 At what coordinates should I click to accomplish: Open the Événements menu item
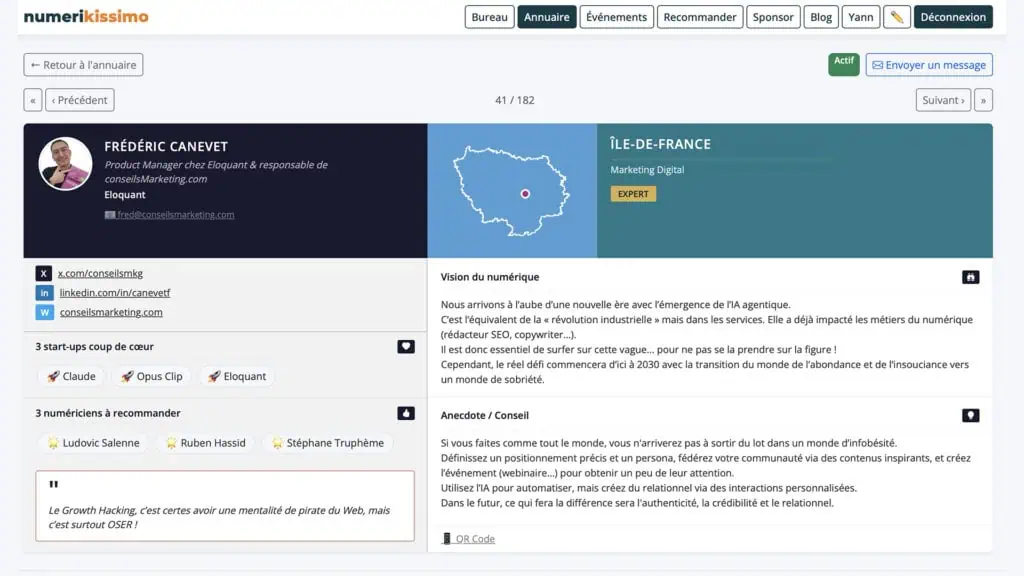pos(617,17)
